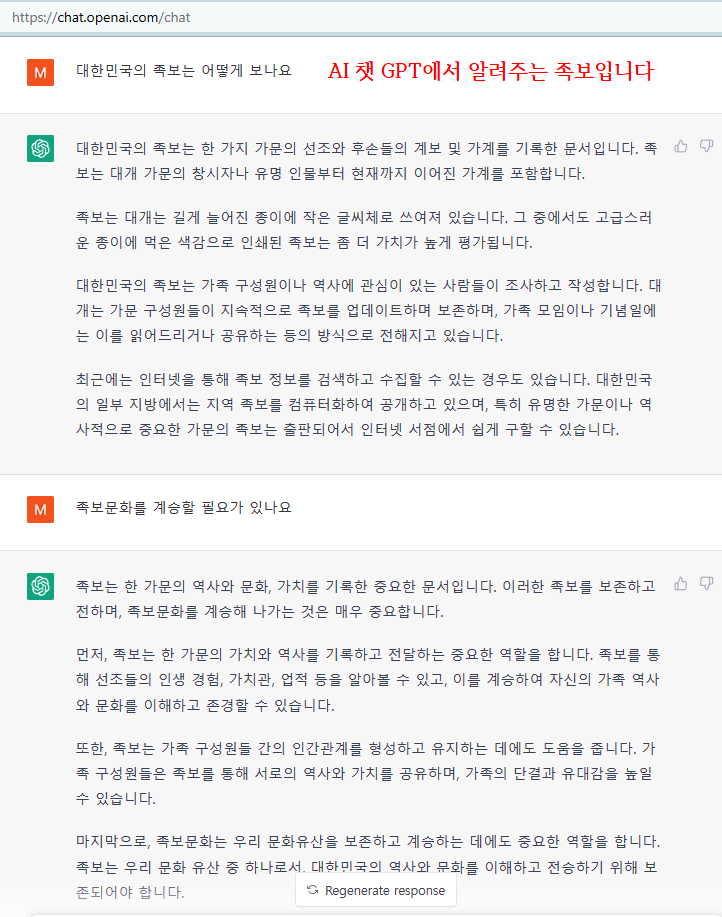722x917 pixels.
Task: Click the question '족보문화를 계승할 필요가 있나요'
Action: (184, 508)
